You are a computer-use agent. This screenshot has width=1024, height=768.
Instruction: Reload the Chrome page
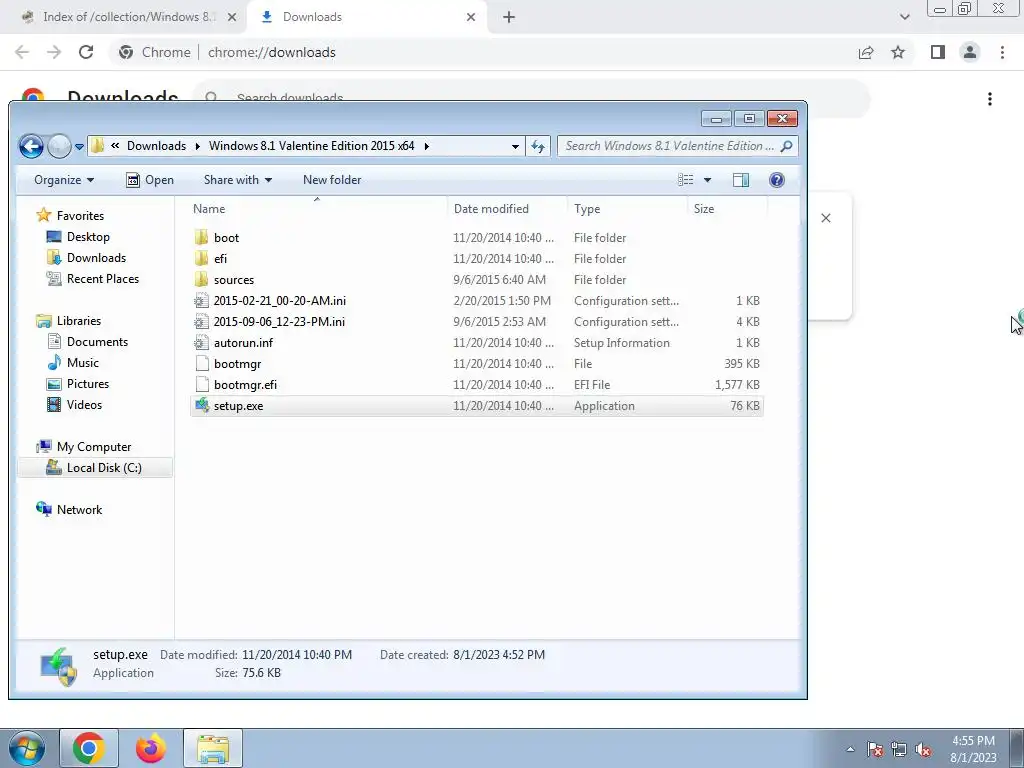86,52
